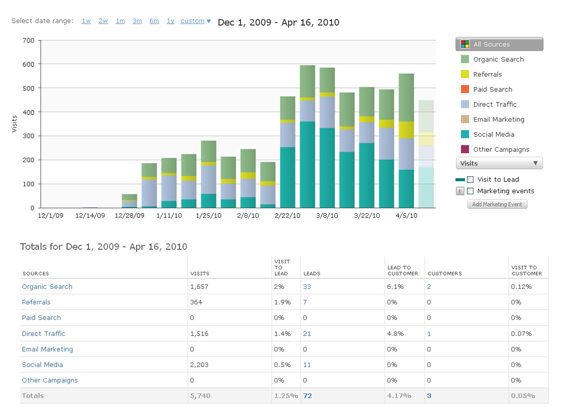Click the Direct Traffic blue legend swatch
The image size is (587, 412).
(465, 104)
